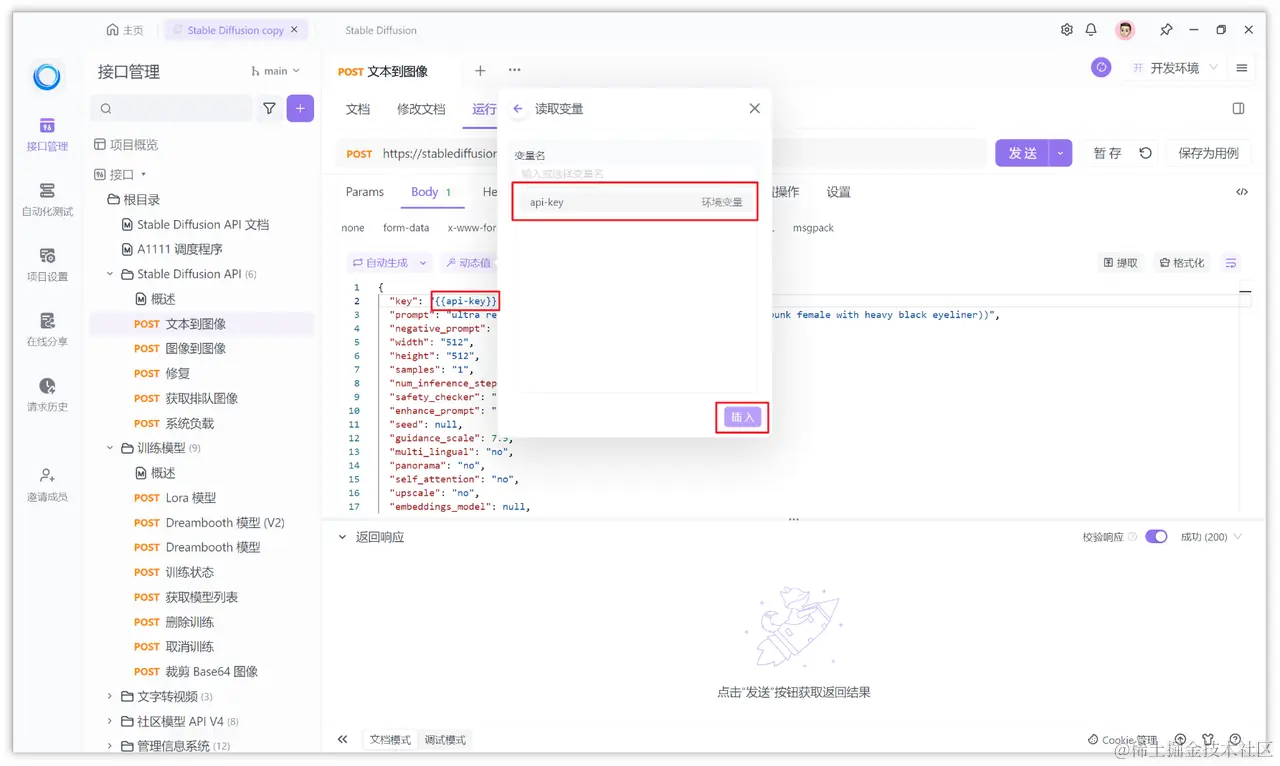Image resolution: width=1280 pixels, height=766 pixels.
Task: Select the api-key variable row
Action: click(635, 202)
